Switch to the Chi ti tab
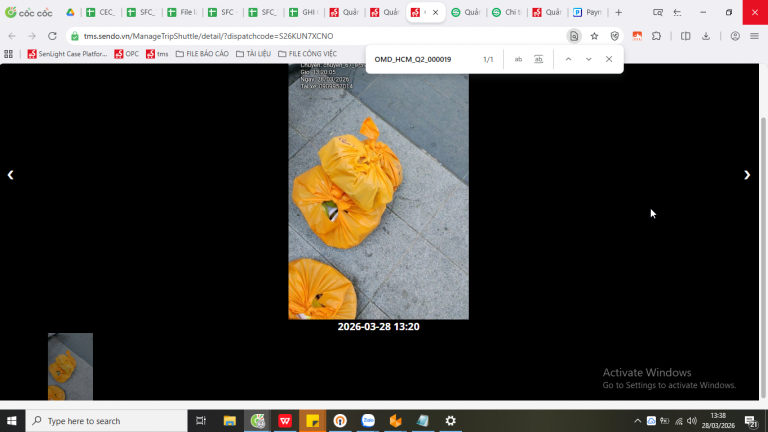The image size is (768, 432). [x=506, y=13]
